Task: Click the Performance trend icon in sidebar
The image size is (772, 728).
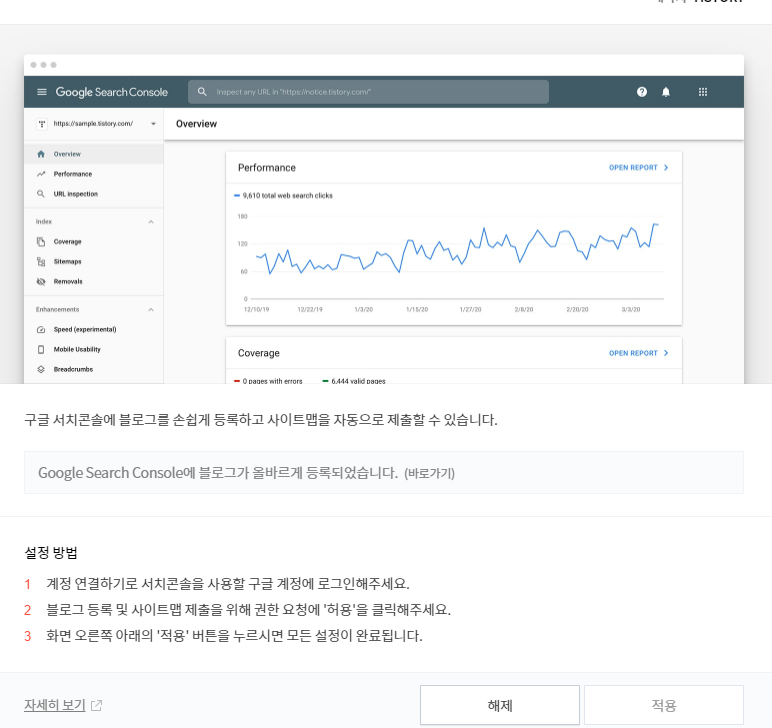Action: pyautogui.click(x=41, y=174)
